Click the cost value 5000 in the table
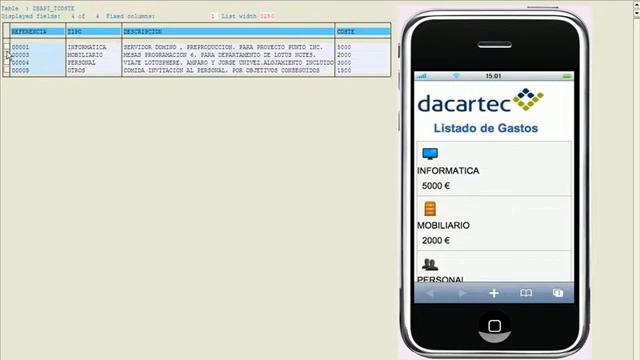Viewport: 640px width, 360px height. [x=344, y=47]
